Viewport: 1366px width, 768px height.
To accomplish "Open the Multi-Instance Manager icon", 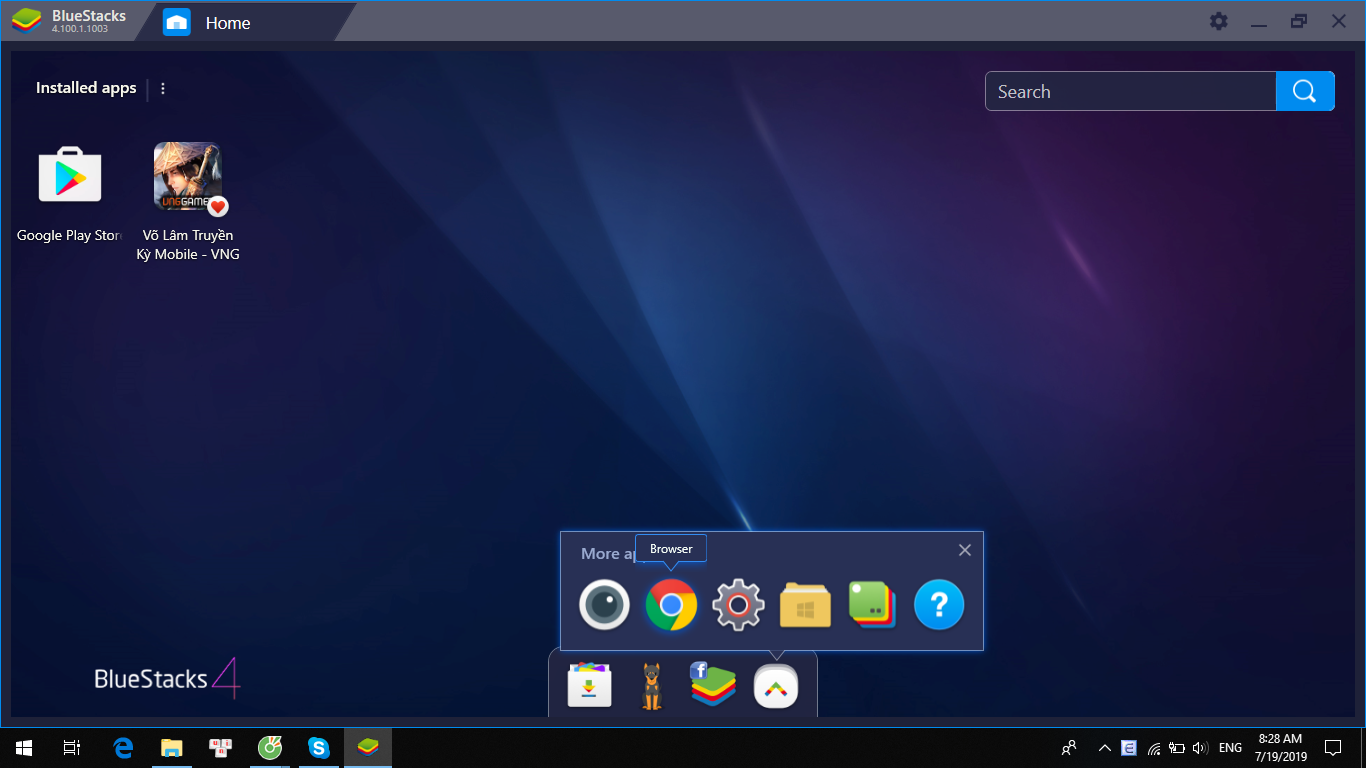I will 872,605.
